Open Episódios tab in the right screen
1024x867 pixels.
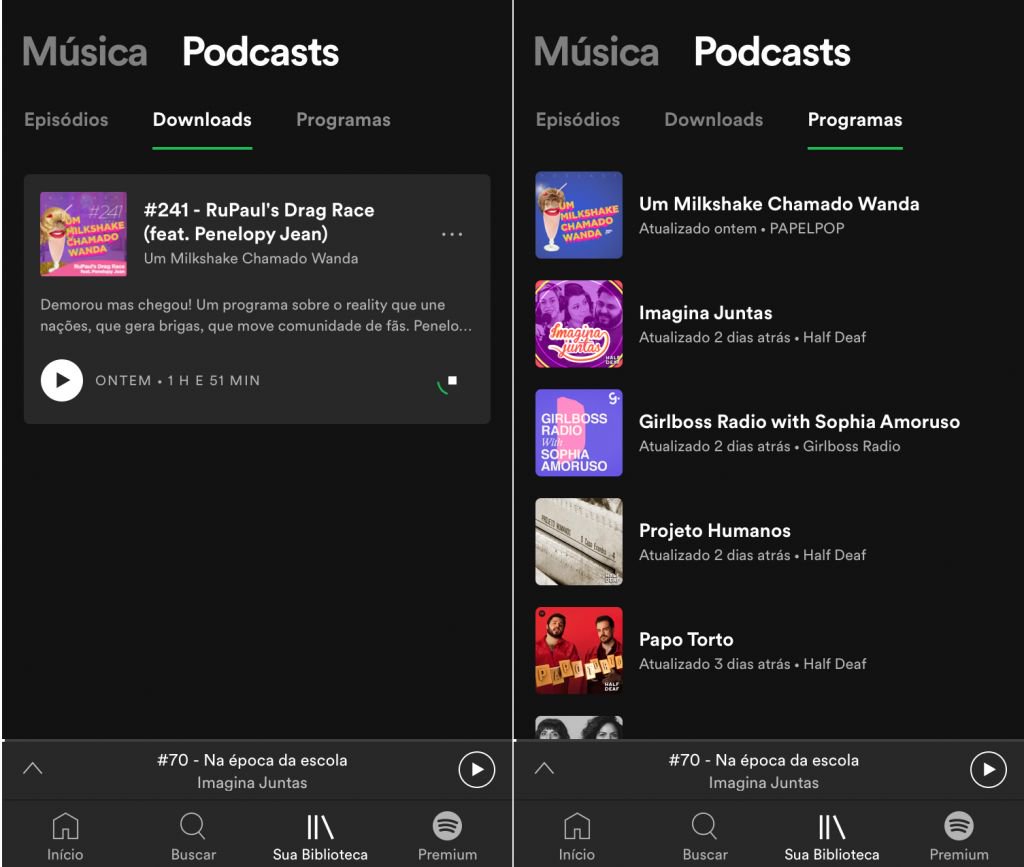(x=577, y=119)
